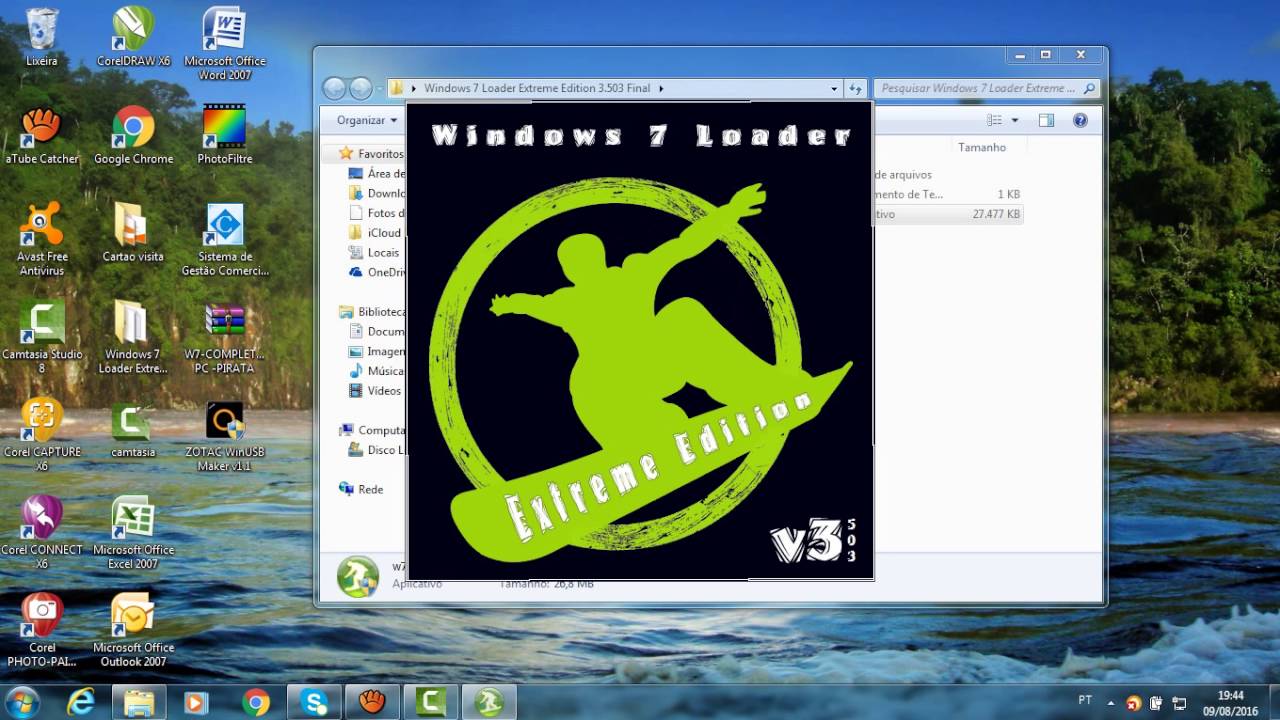Launch Camtasia Studio 8 shortcut

coord(42,337)
